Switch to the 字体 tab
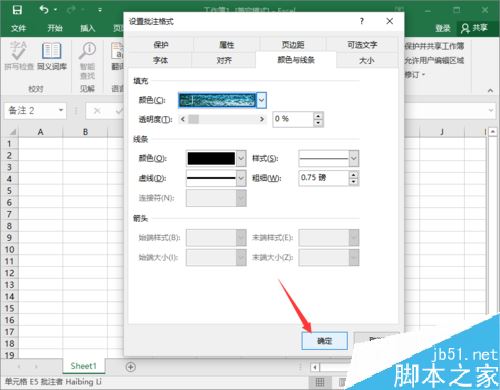500x390 pixels. click(160, 60)
